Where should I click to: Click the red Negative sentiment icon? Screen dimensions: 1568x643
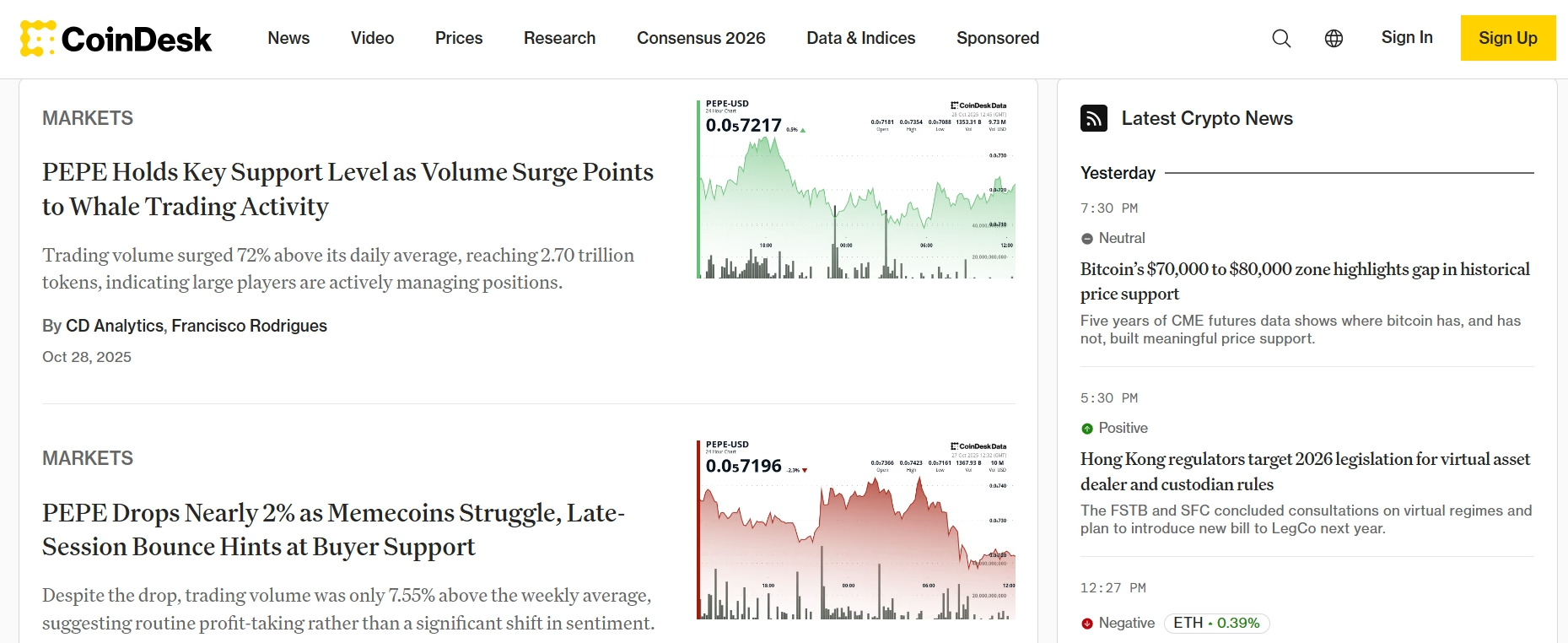tap(1087, 624)
